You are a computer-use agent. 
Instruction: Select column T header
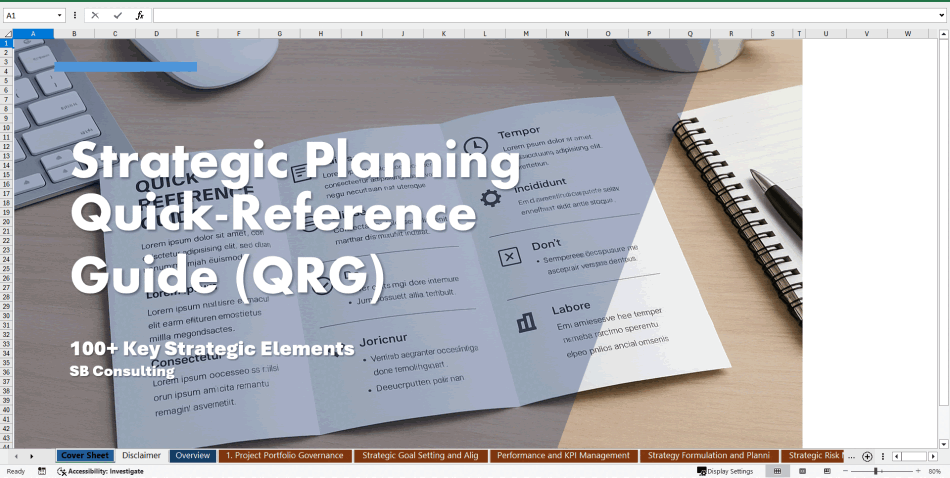pos(799,34)
